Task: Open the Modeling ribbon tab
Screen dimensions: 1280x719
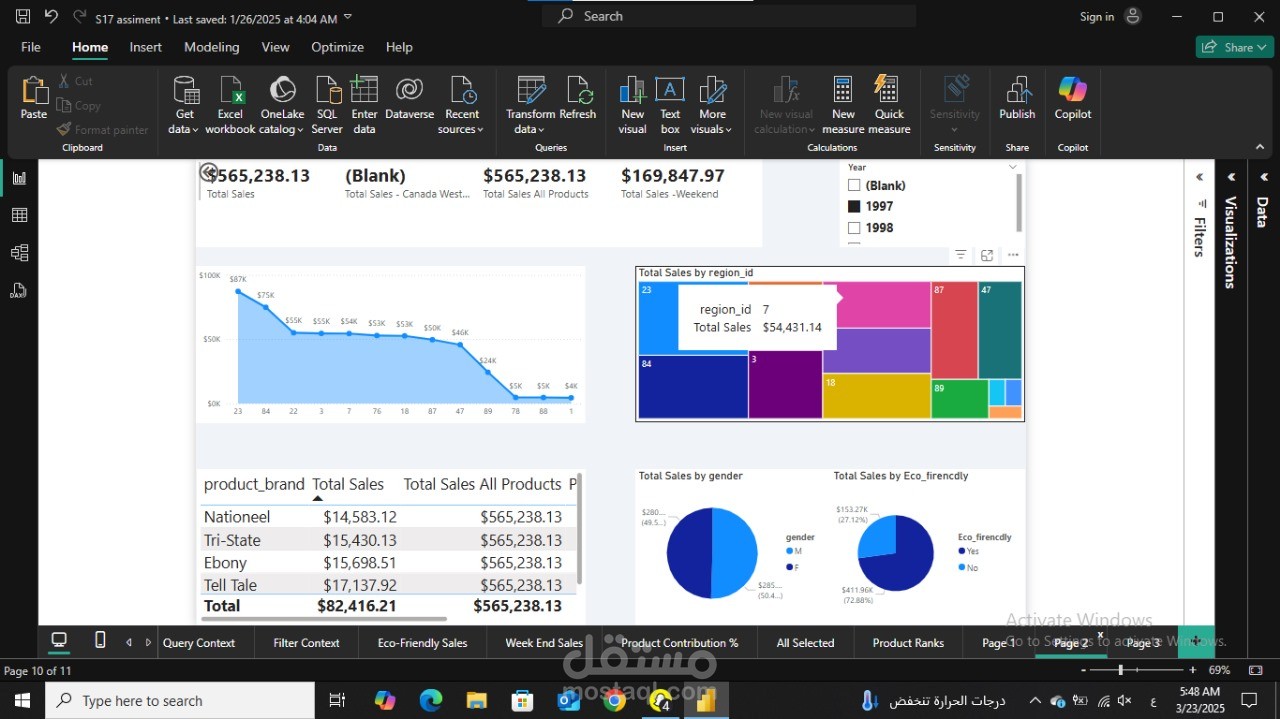Action: [x=212, y=47]
